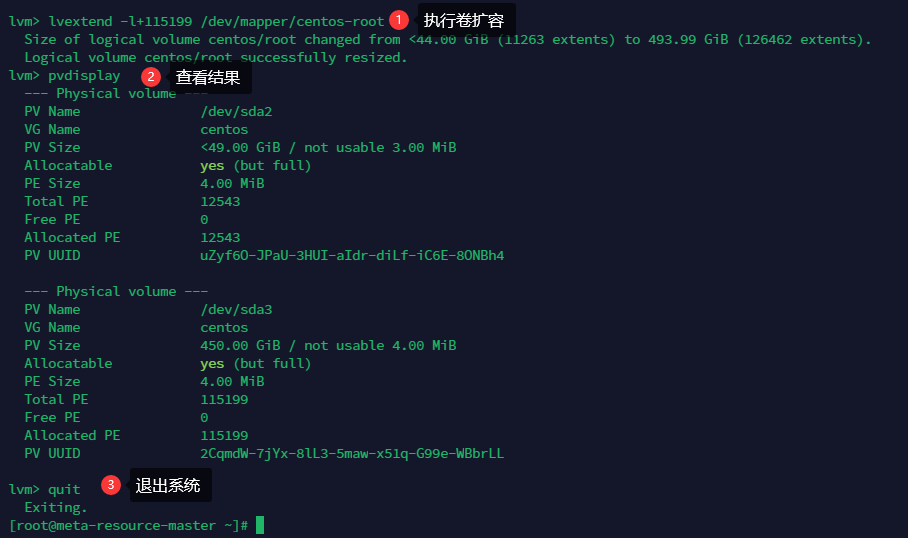
Task: Click the 450.00 GiB PV Size value
Action: [240, 345]
